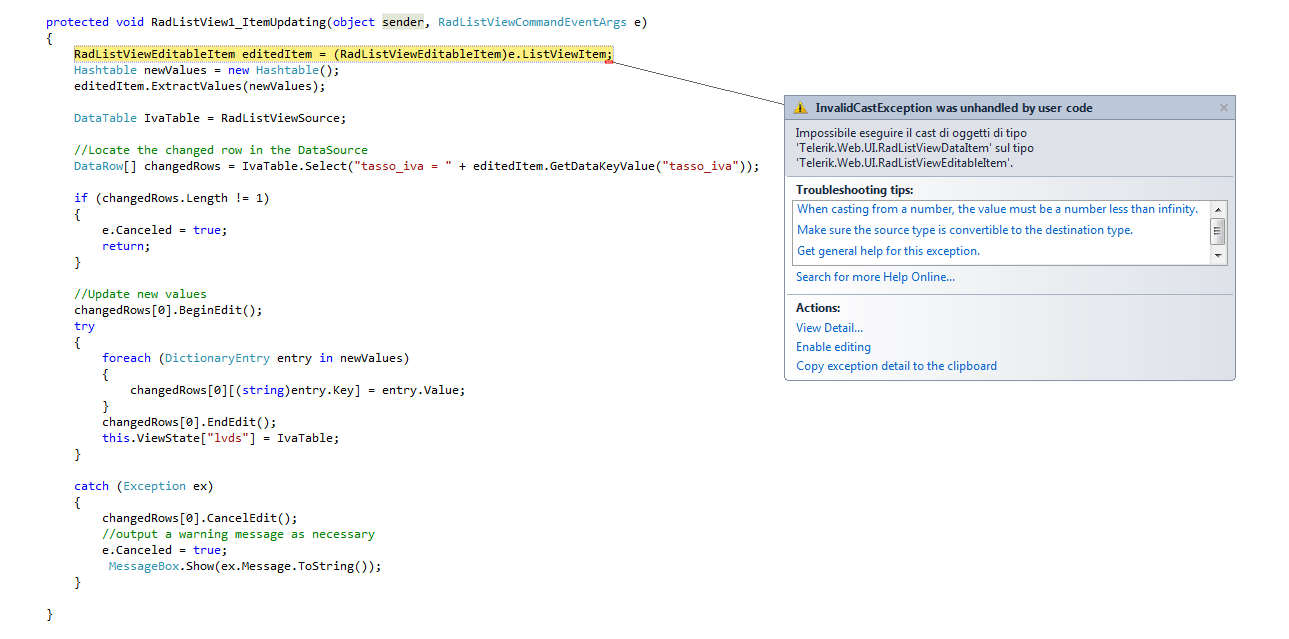Click the foreach DictionaryEntry statement
Viewport: 1289px width, 639px height.
coord(255,358)
